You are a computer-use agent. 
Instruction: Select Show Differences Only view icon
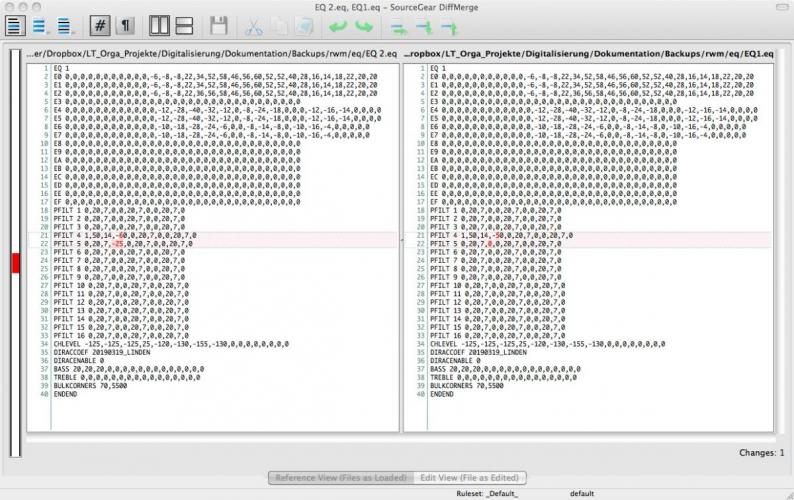pyautogui.click(x=40, y=26)
